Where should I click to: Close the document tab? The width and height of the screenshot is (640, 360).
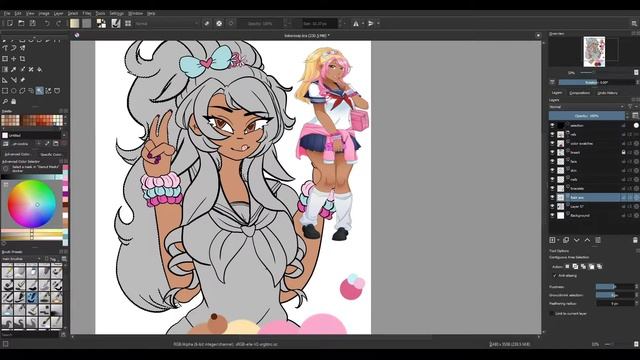(x=538, y=36)
